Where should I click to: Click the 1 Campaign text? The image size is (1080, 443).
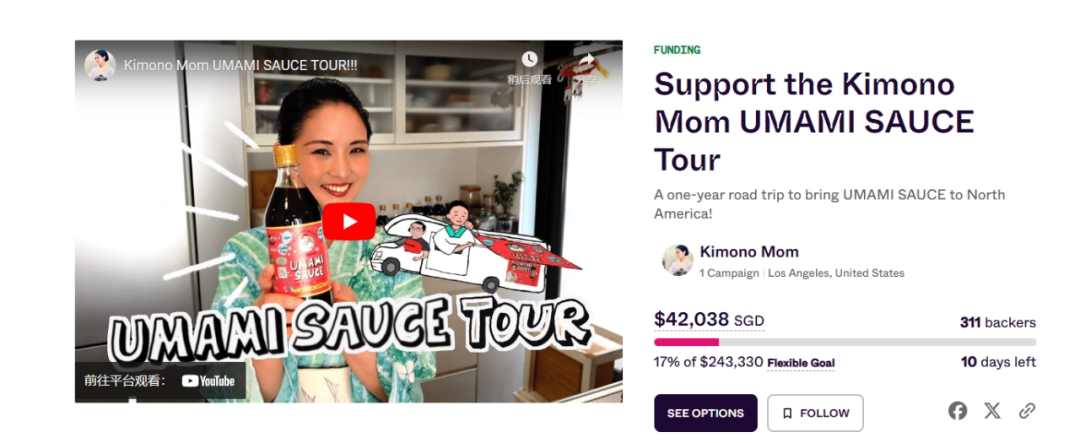click(x=729, y=274)
